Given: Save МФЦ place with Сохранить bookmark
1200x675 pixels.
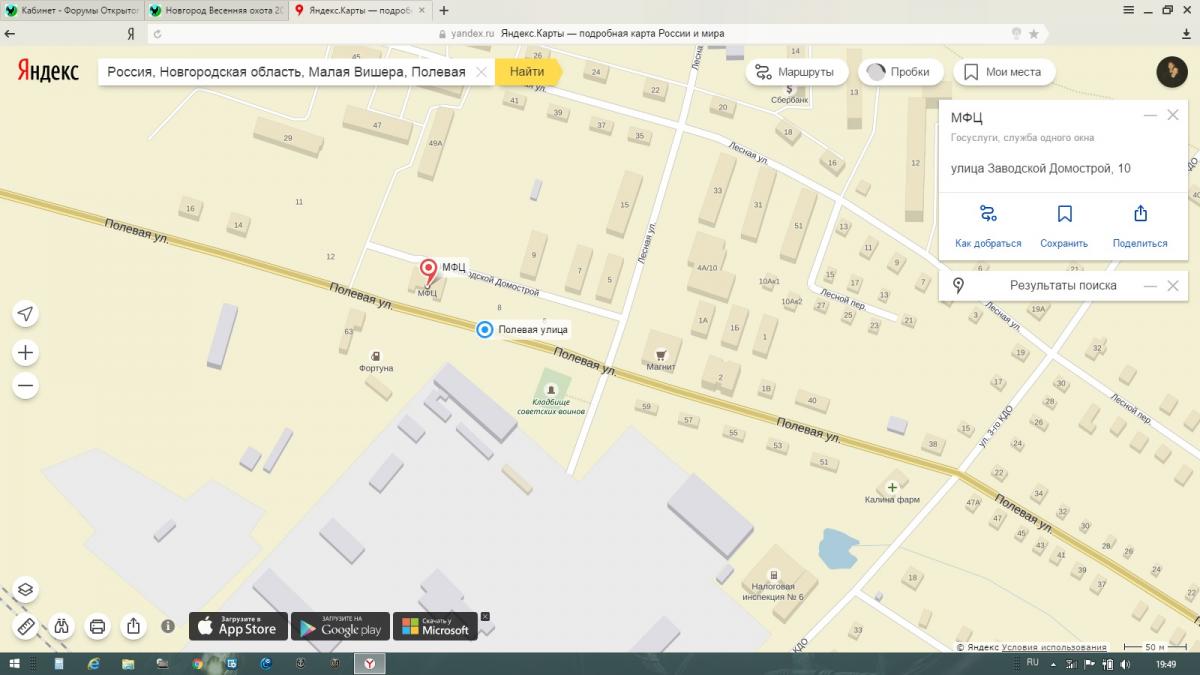Looking at the screenshot, I should (1064, 225).
